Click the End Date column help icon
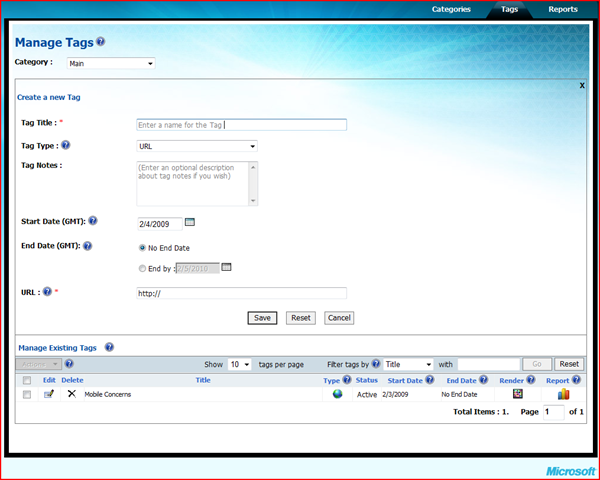Screen dimensions: 600x480 click(x=484, y=380)
